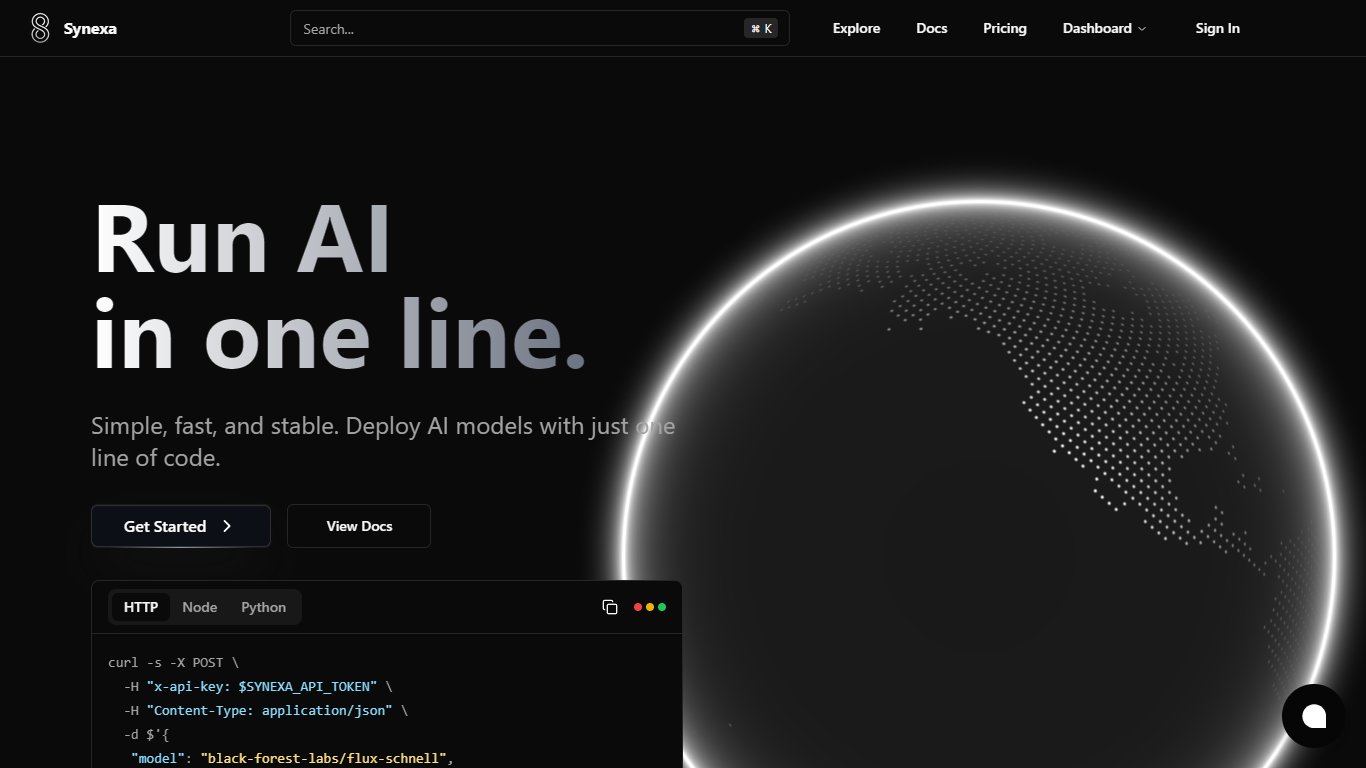The width and height of the screenshot is (1366, 768).
Task: Switch to the Node code tab
Action: pos(200,607)
